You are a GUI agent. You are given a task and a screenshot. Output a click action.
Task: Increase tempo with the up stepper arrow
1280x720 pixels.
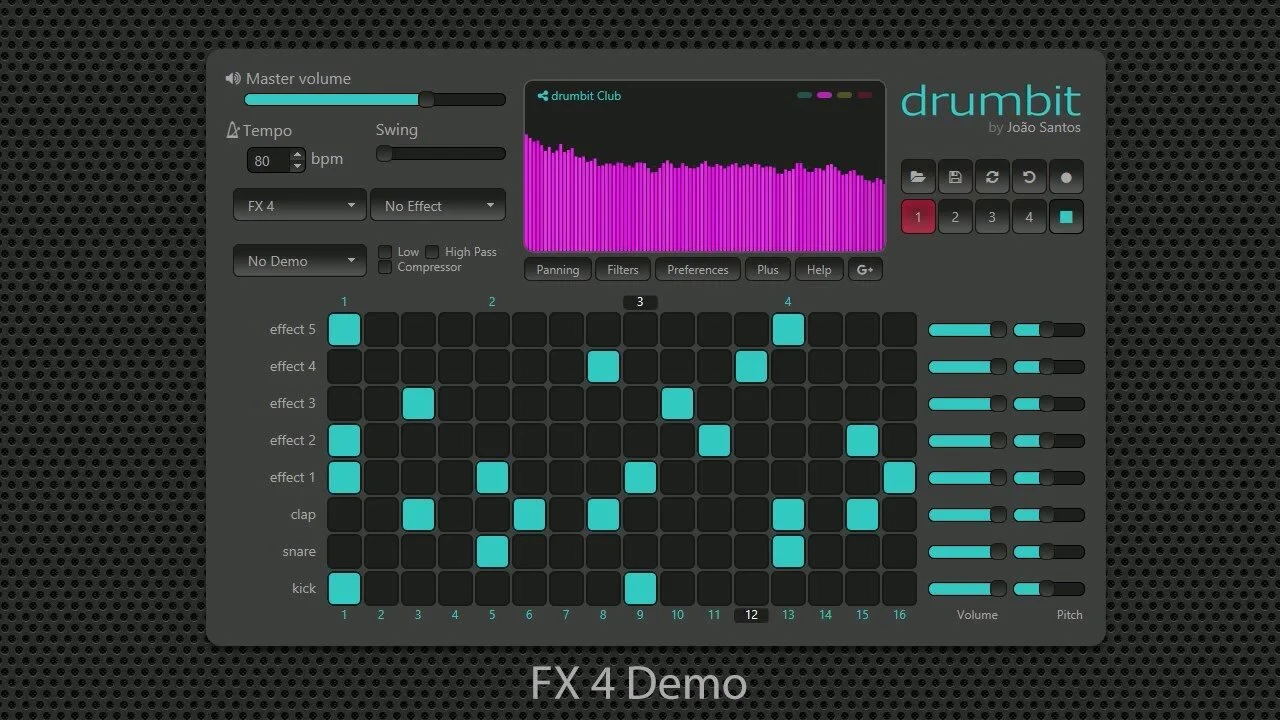[x=297, y=155]
